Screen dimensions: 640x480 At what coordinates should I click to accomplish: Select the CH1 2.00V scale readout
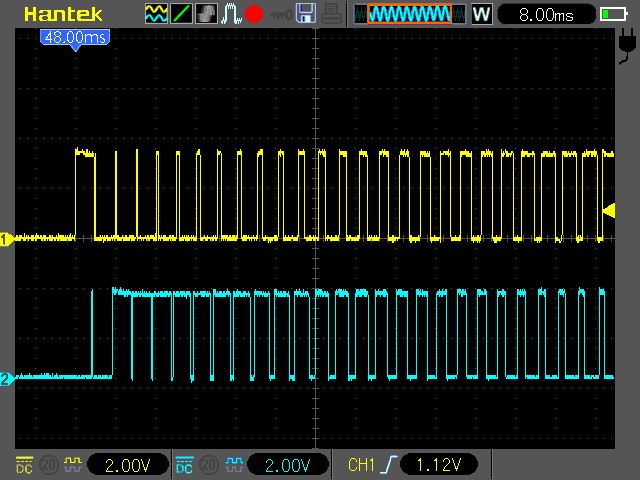[x=128, y=465]
